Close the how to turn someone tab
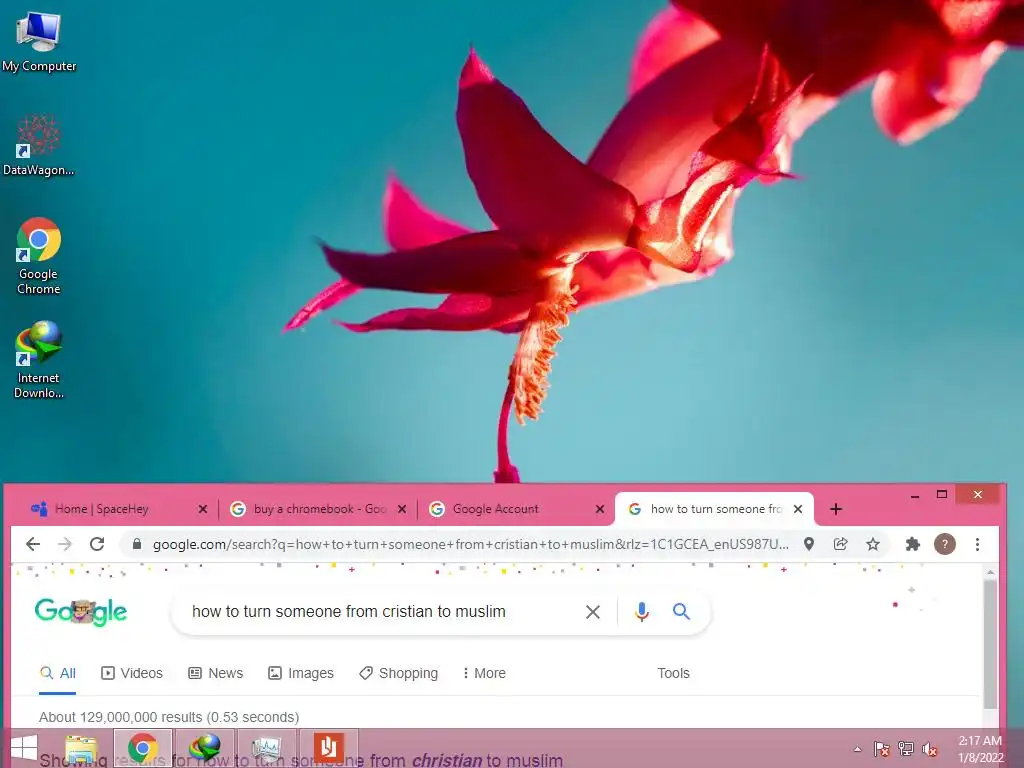Viewport: 1024px width, 768px height. coord(797,509)
